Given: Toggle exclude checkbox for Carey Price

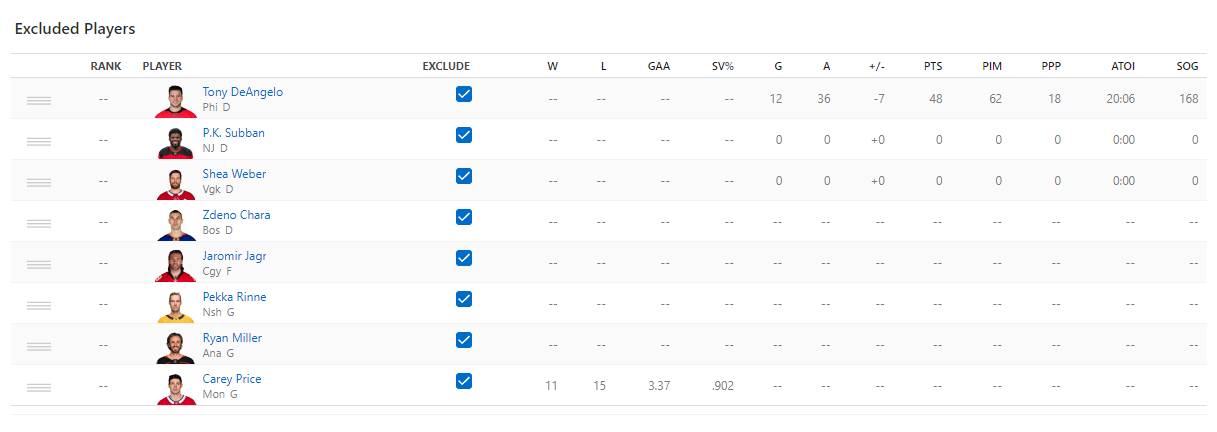Looking at the screenshot, I should [464, 381].
